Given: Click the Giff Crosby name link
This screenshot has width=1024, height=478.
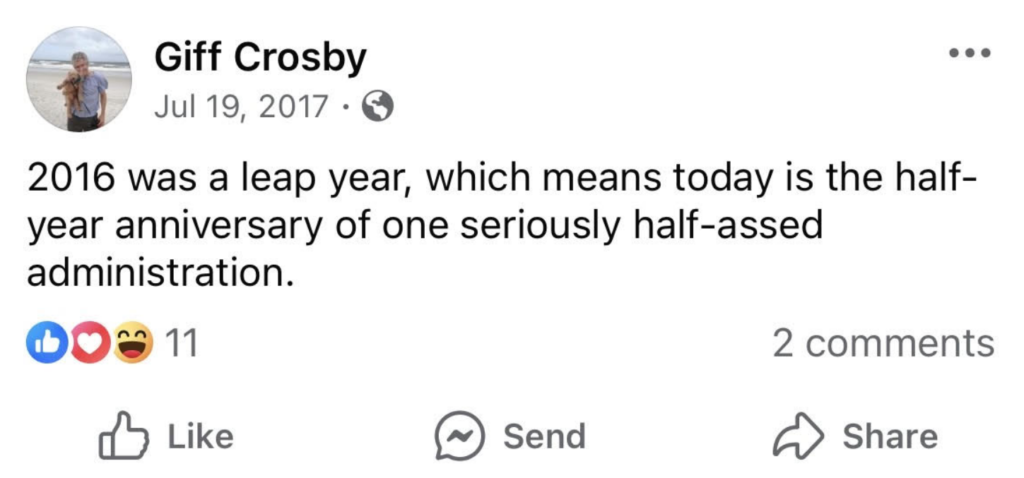Looking at the screenshot, I should coord(260,59).
